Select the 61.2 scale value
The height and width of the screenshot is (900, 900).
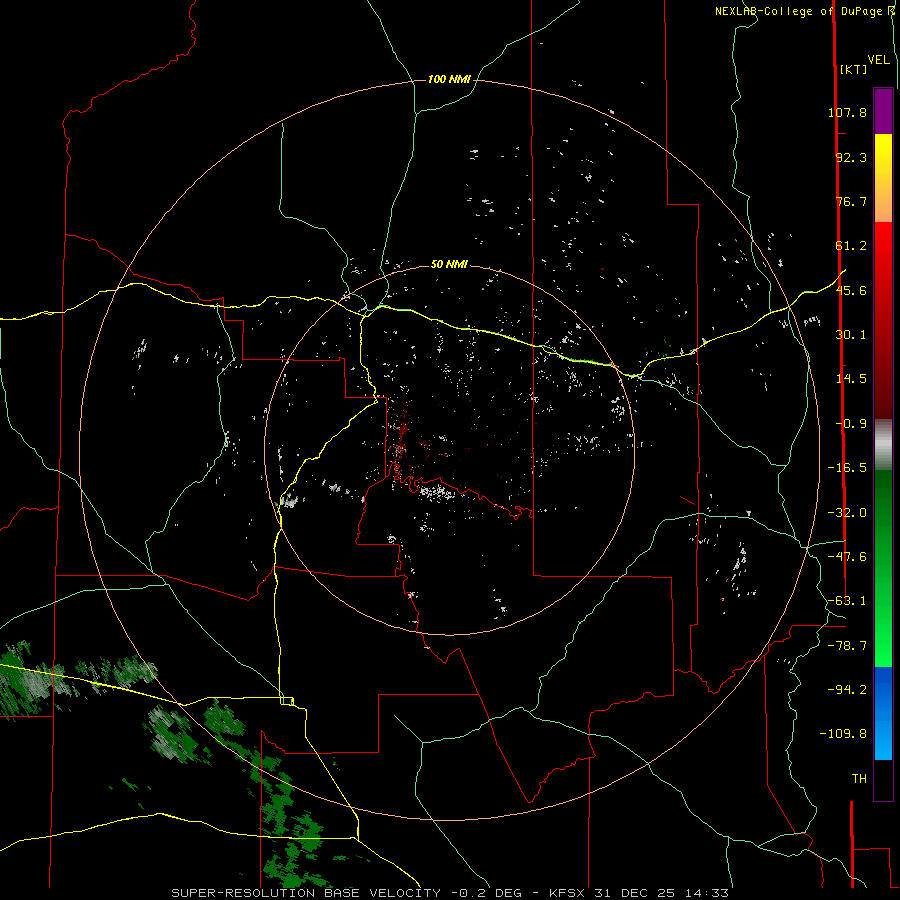coord(851,246)
